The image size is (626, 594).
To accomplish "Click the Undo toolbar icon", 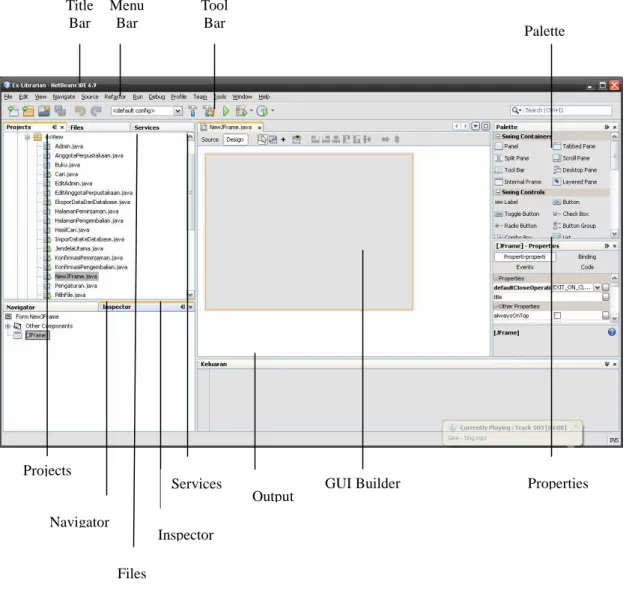I will point(80,111).
